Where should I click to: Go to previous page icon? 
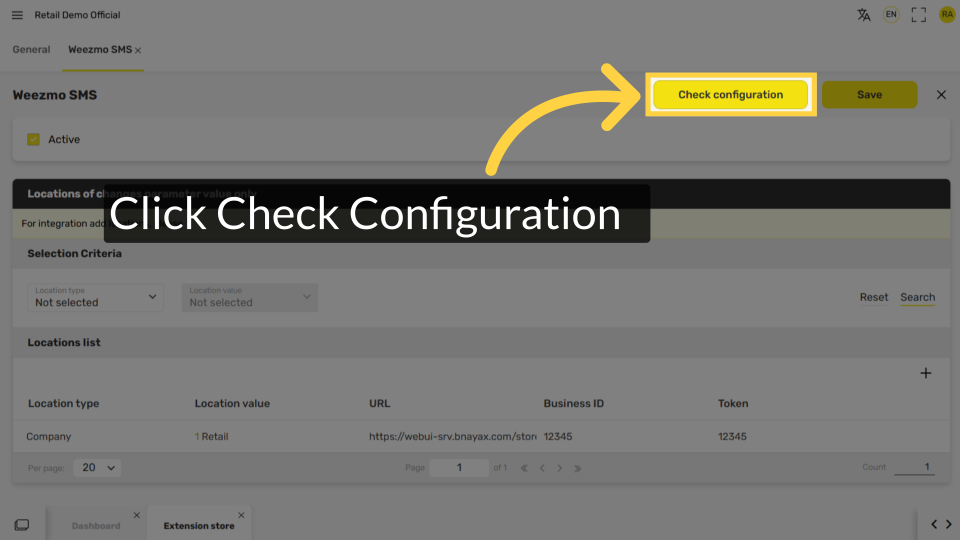[x=542, y=468]
